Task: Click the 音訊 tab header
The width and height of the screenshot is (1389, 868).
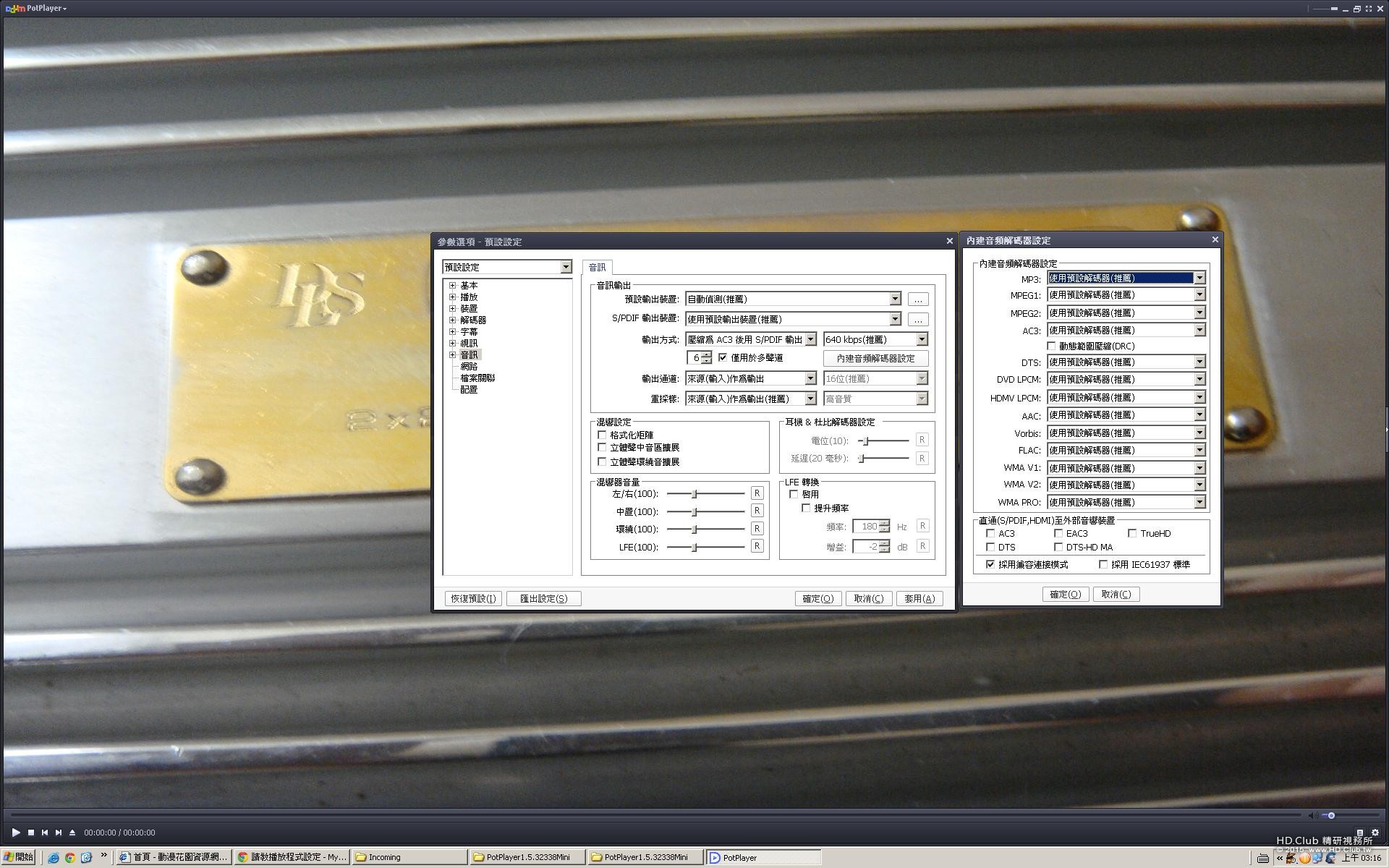Action: pos(597,267)
